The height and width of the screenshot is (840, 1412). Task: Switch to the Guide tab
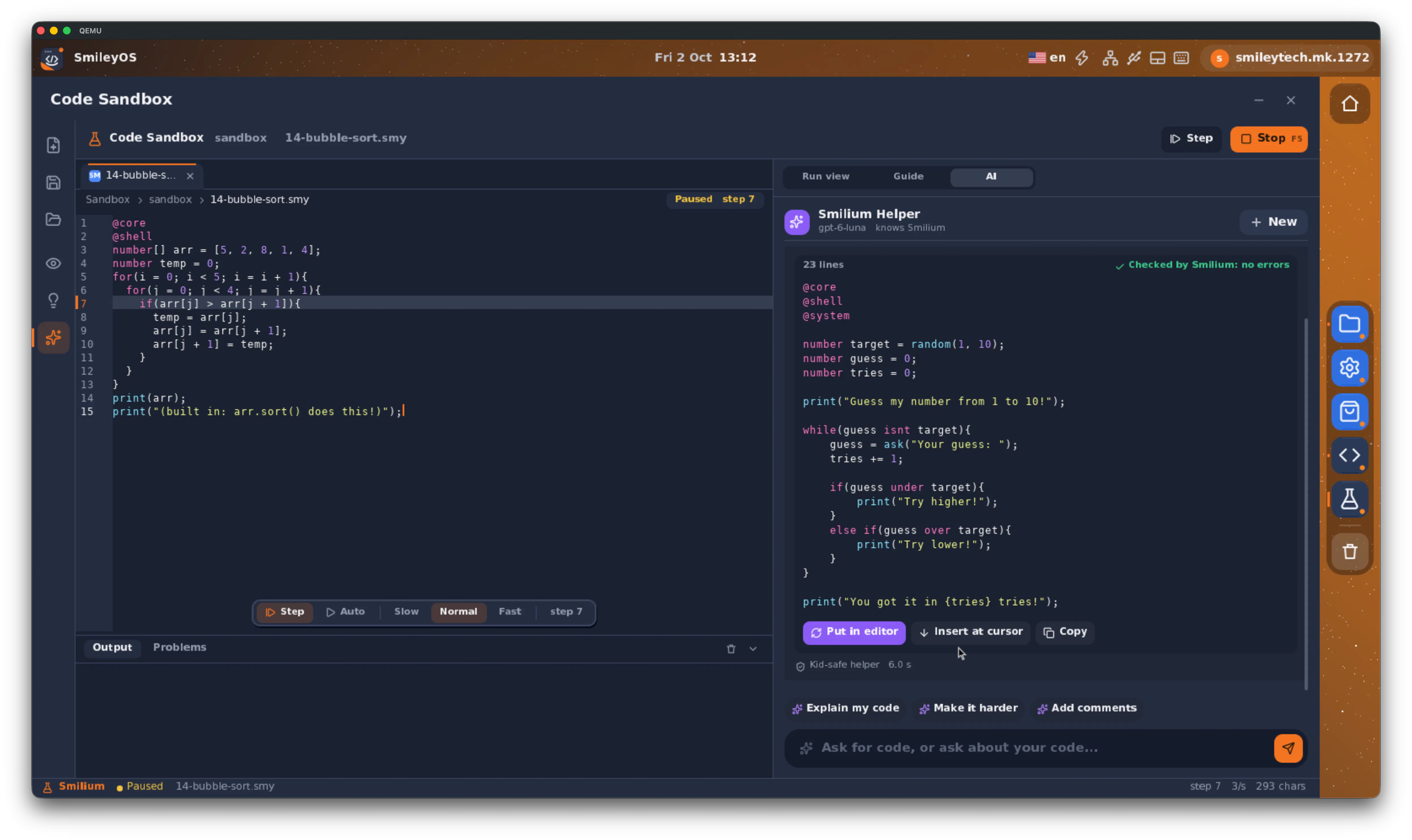pos(908,176)
